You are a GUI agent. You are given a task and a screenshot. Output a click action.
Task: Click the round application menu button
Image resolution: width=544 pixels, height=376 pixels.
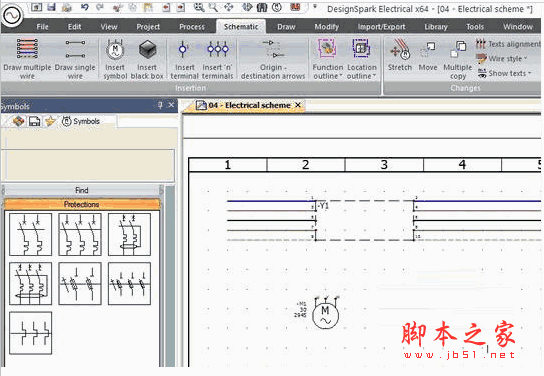point(11,15)
